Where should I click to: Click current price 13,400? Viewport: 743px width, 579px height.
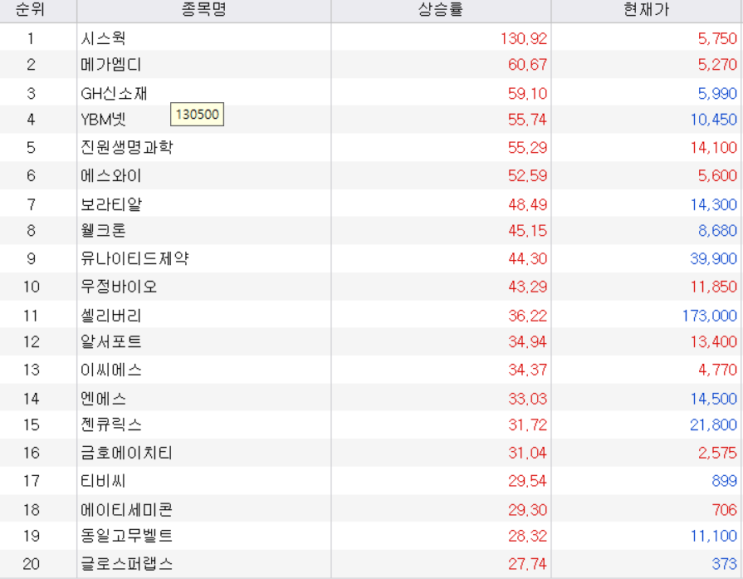(714, 342)
